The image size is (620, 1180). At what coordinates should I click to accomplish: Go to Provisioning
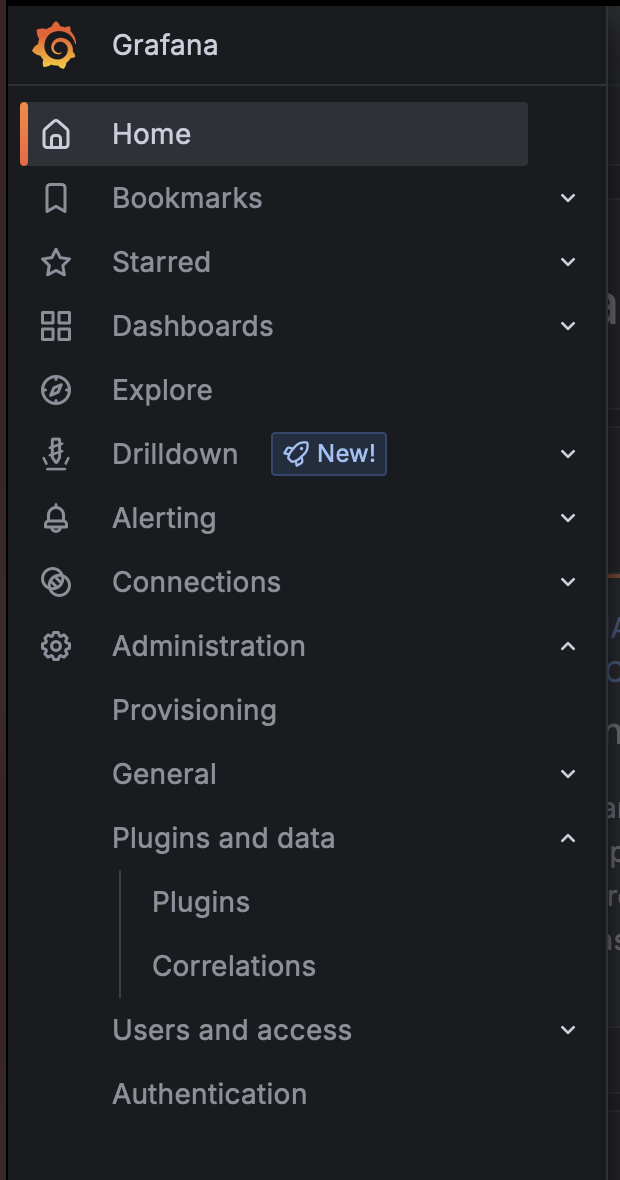pyautogui.click(x=194, y=710)
